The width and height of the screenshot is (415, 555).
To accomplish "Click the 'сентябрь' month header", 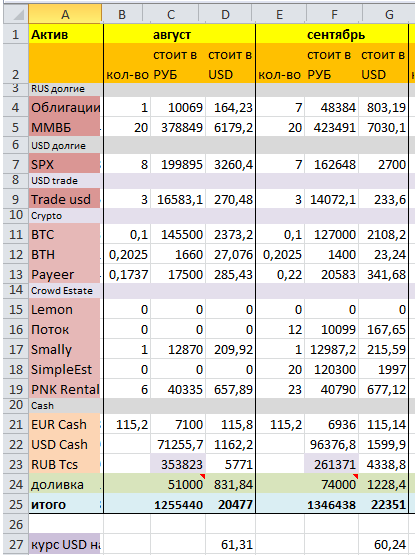I will click(332, 34).
